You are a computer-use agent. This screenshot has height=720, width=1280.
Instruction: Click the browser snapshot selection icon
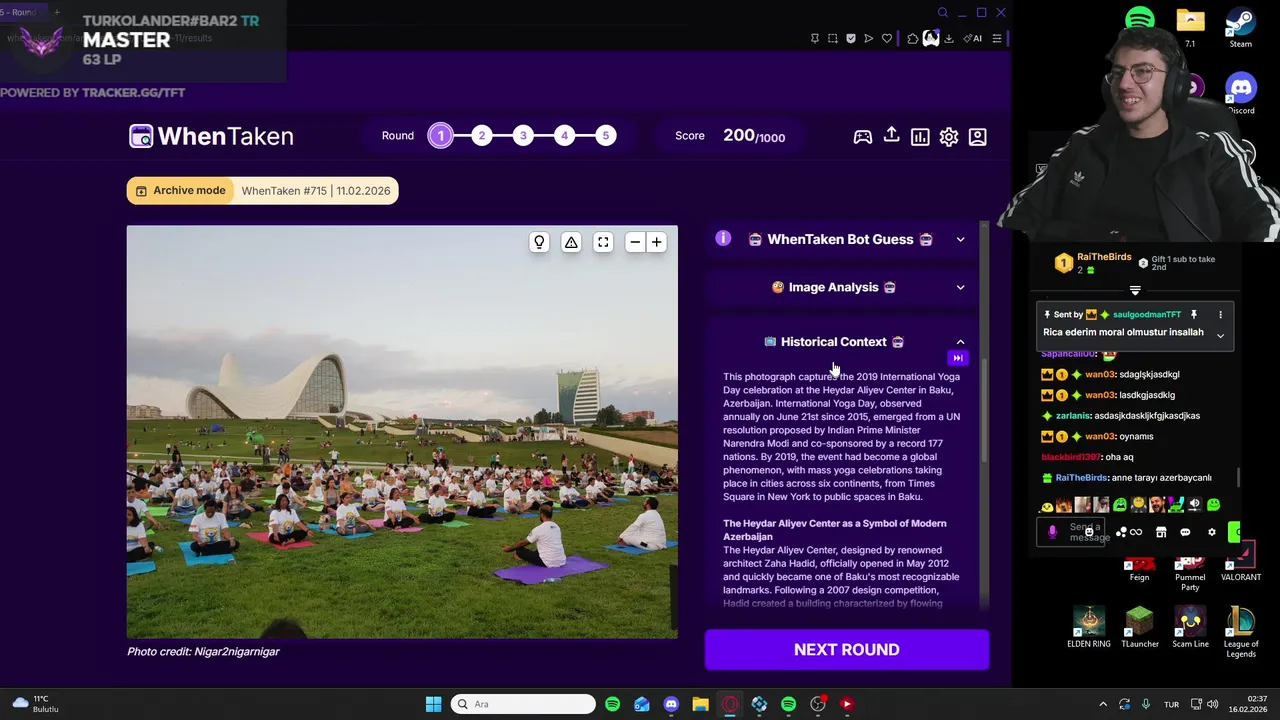pyautogui.click(x=833, y=38)
